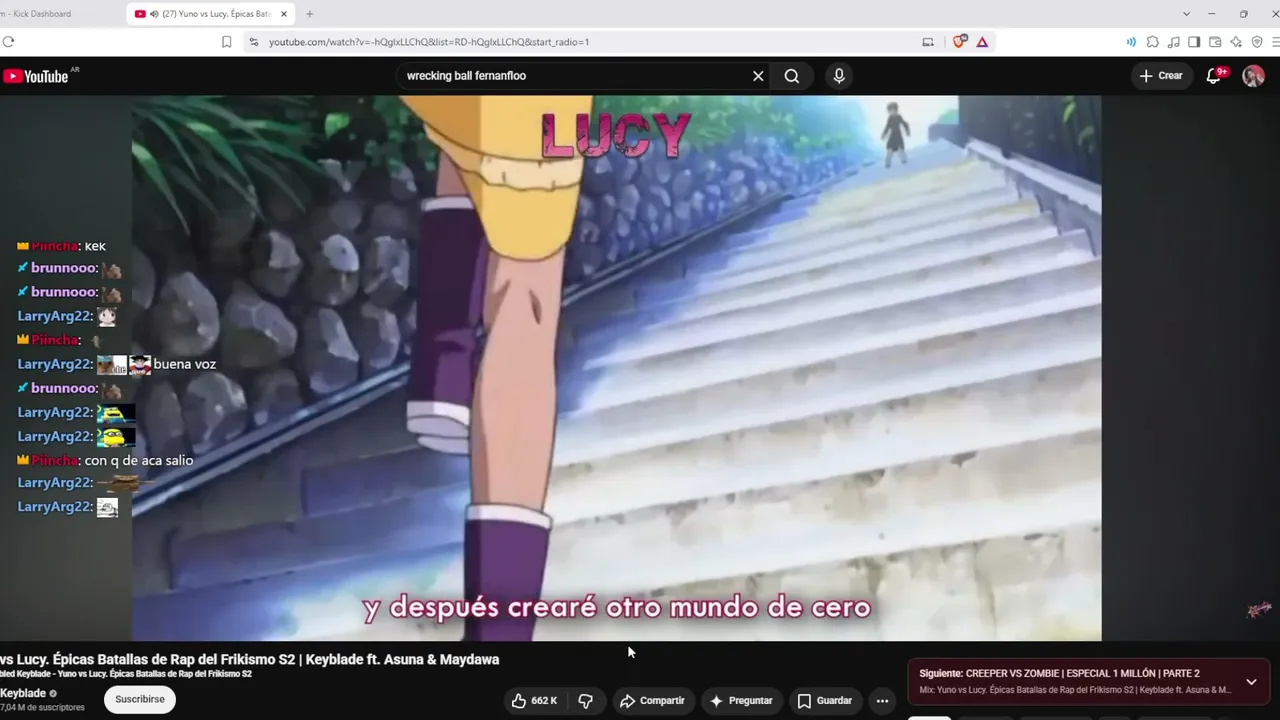This screenshot has width=1280, height=720.
Task: Toggle the browser sidebar panel icon
Action: pyautogui.click(x=1194, y=42)
